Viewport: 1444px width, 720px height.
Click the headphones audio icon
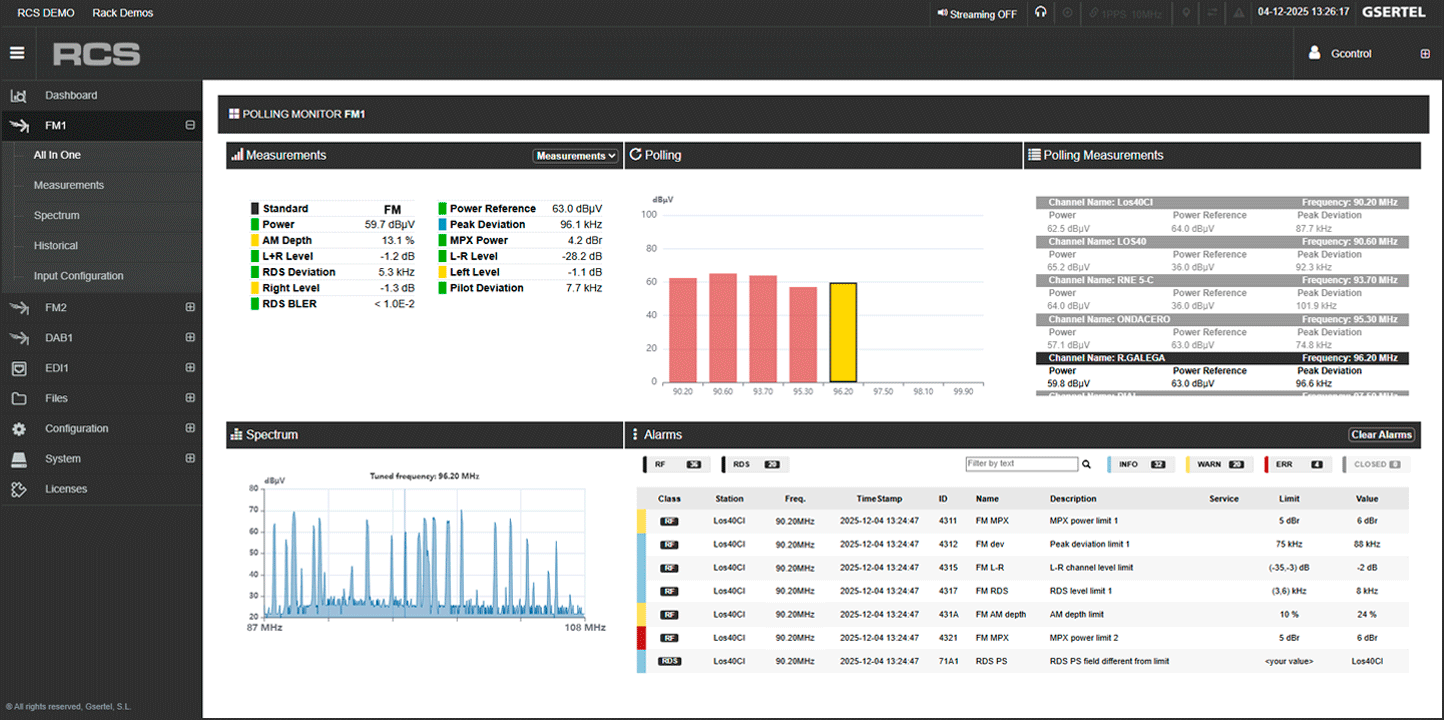tap(1041, 13)
